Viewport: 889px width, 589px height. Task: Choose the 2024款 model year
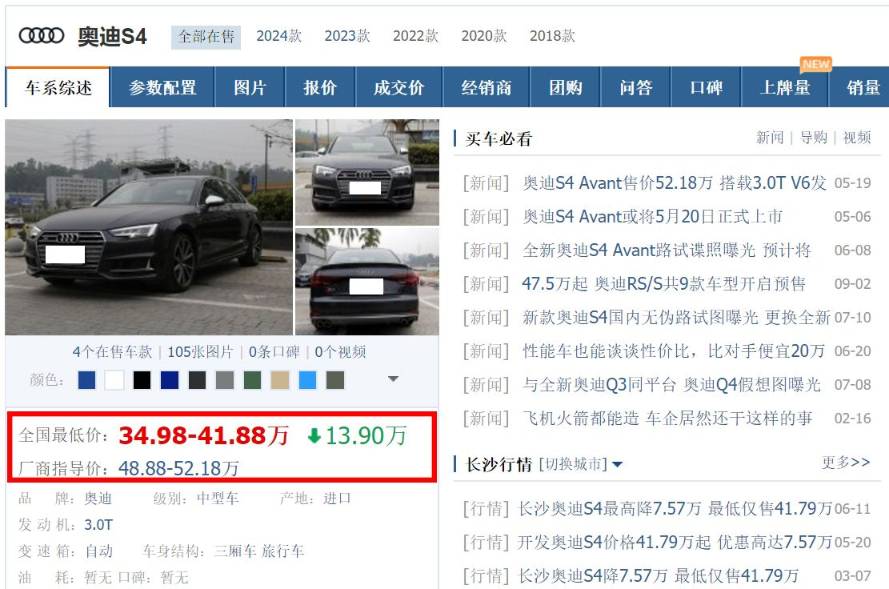[279, 36]
